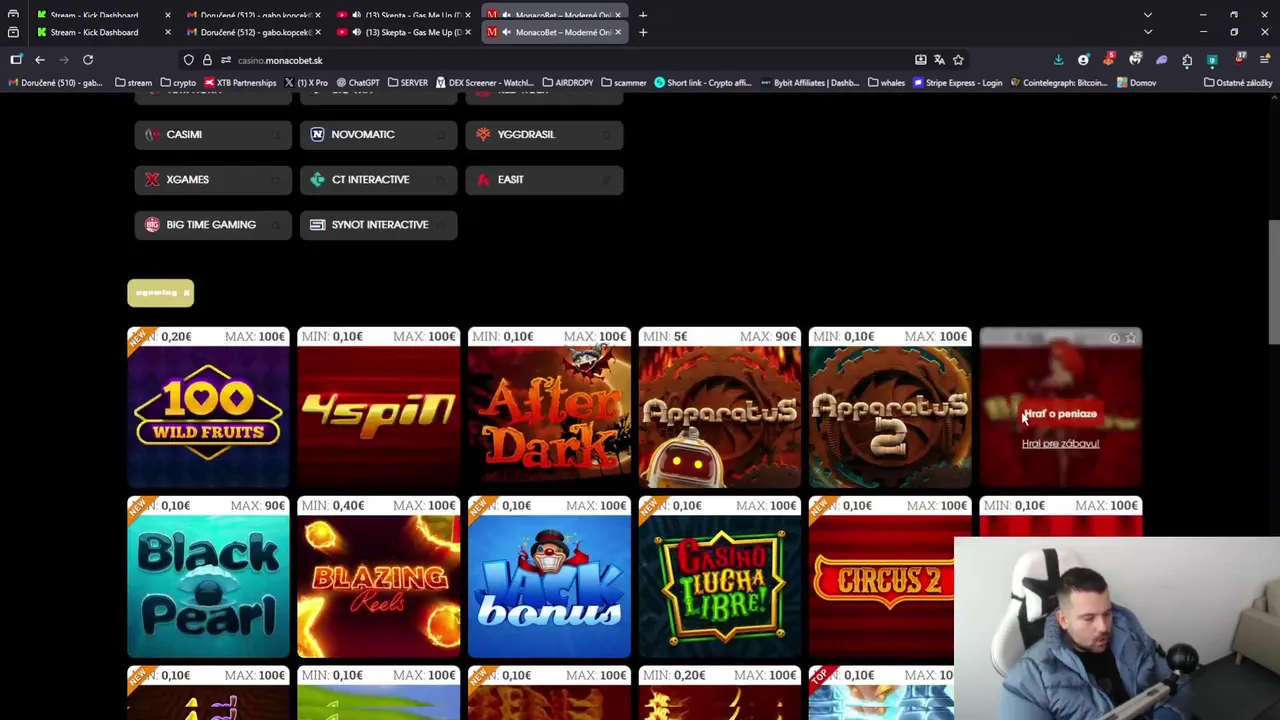Open the DEX Screener Watchlist bookmark
This screenshot has height=720, width=1280.
pyautogui.click(x=485, y=83)
